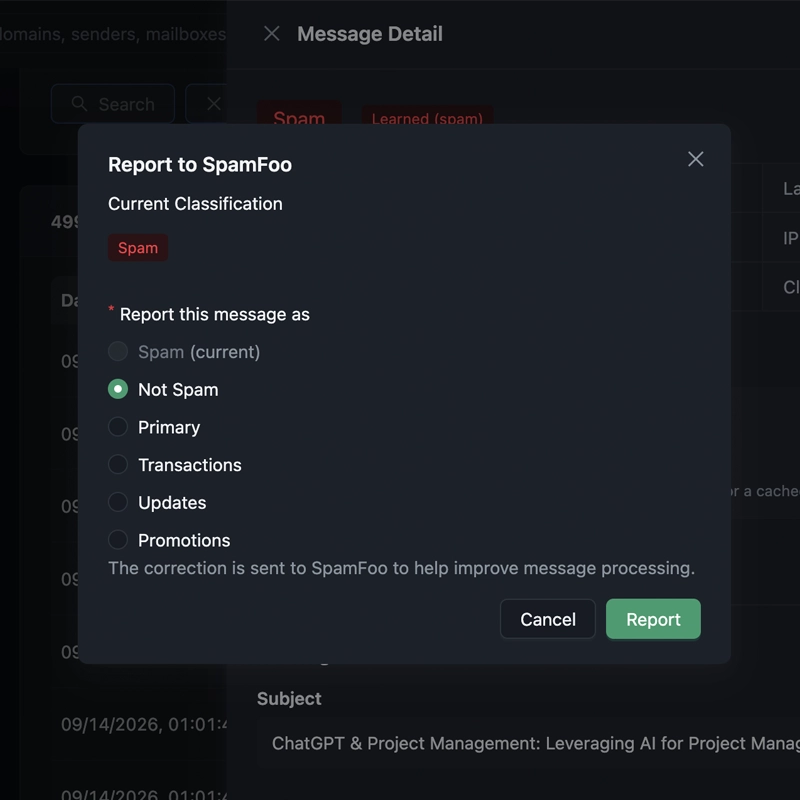Image resolution: width=800 pixels, height=800 pixels.
Task: Click the Report to SpamFoo heading
Action: 200,165
